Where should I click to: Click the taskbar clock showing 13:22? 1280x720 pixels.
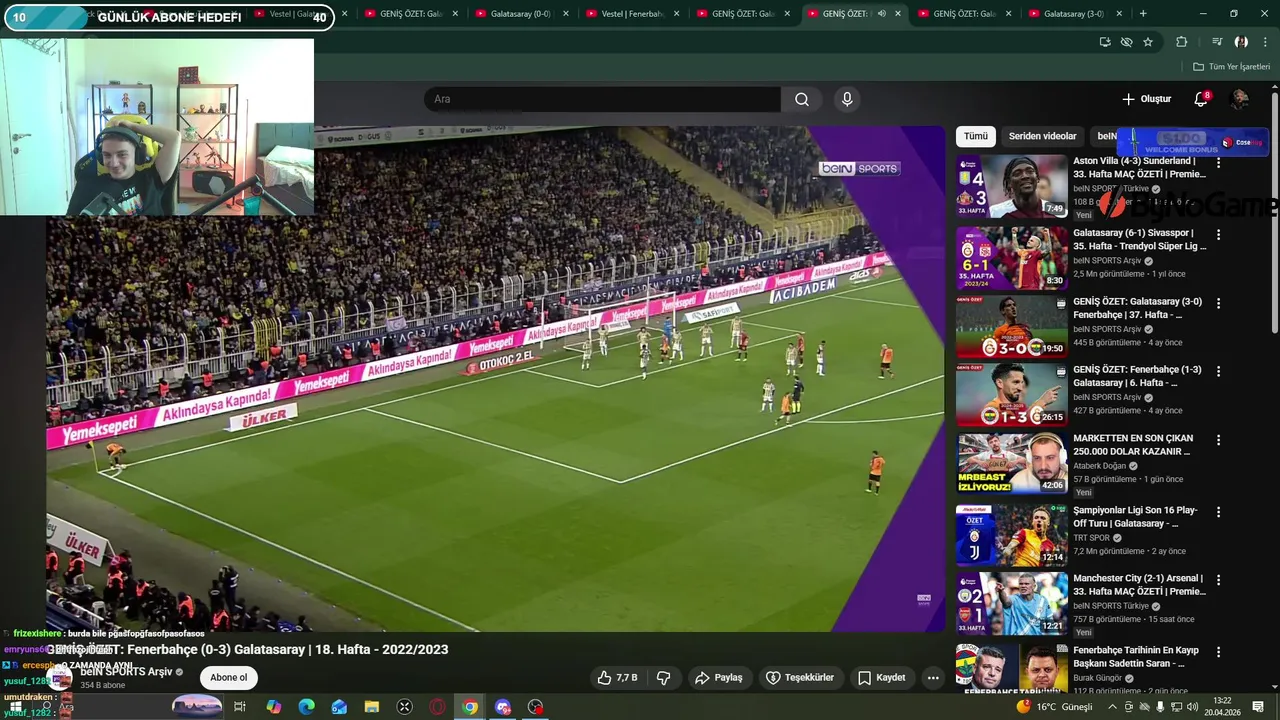click(1221, 707)
